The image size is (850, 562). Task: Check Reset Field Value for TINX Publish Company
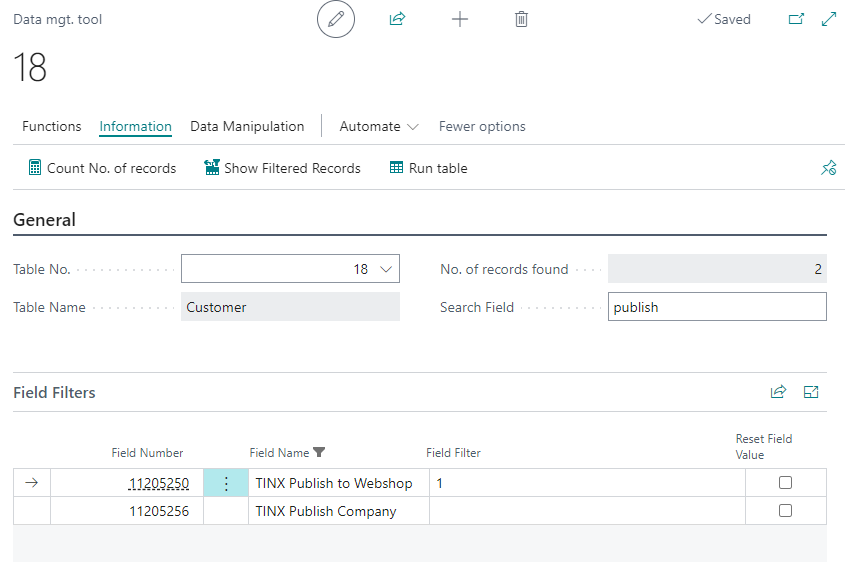(x=785, y=511)
